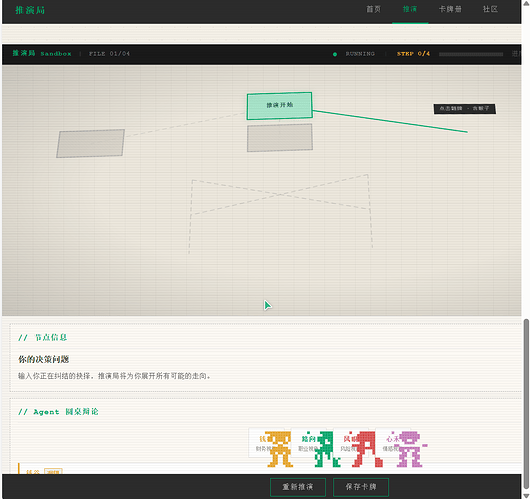Click the '// 节点信息' section title

[43, 337]
